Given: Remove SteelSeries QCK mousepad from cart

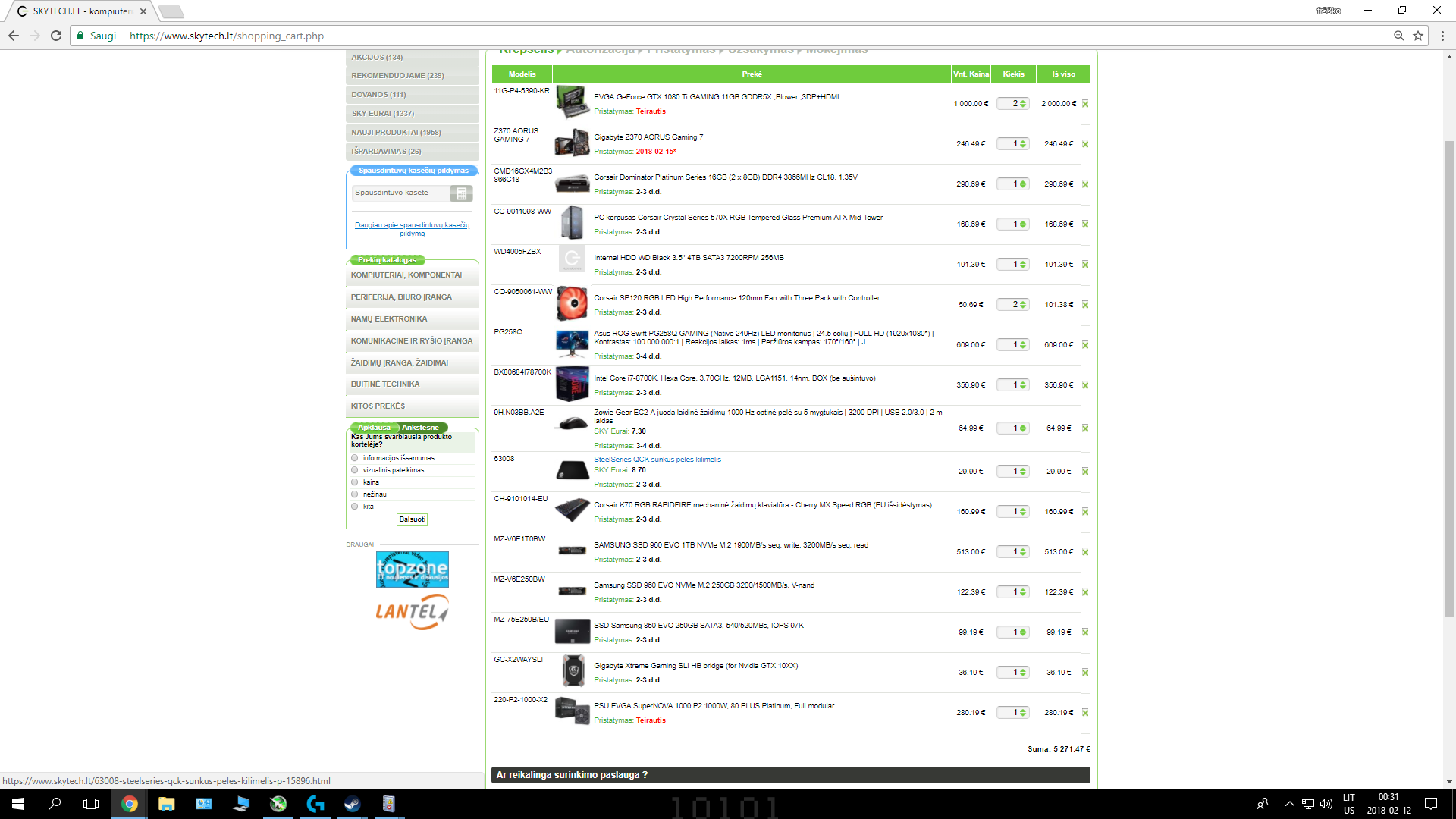Looking at the screenshot, I should coord(1085,472).
